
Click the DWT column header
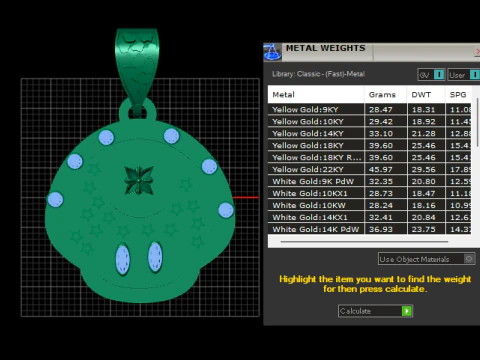pos(426,95)
